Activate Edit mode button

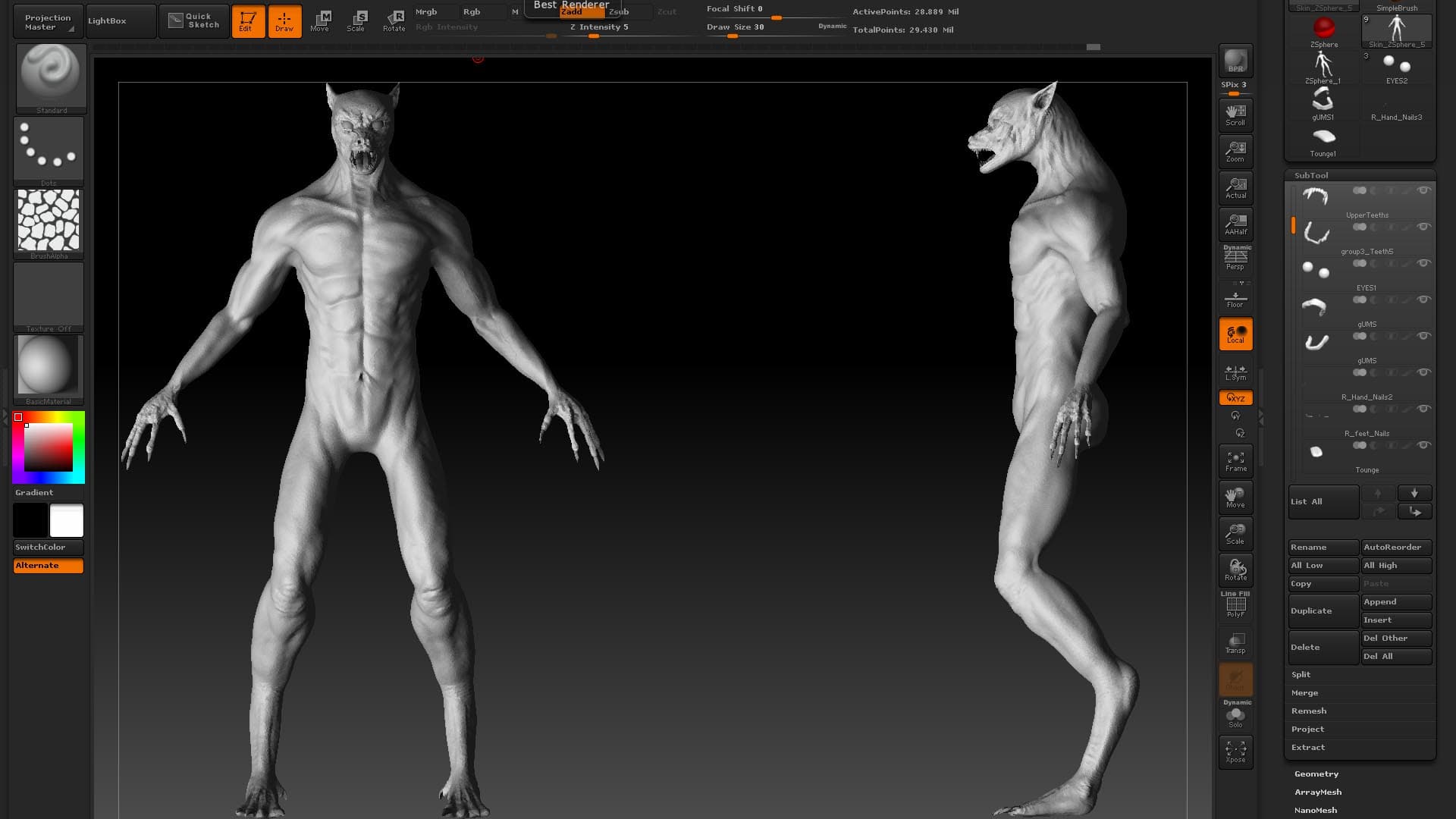click(x=248, y=21)
